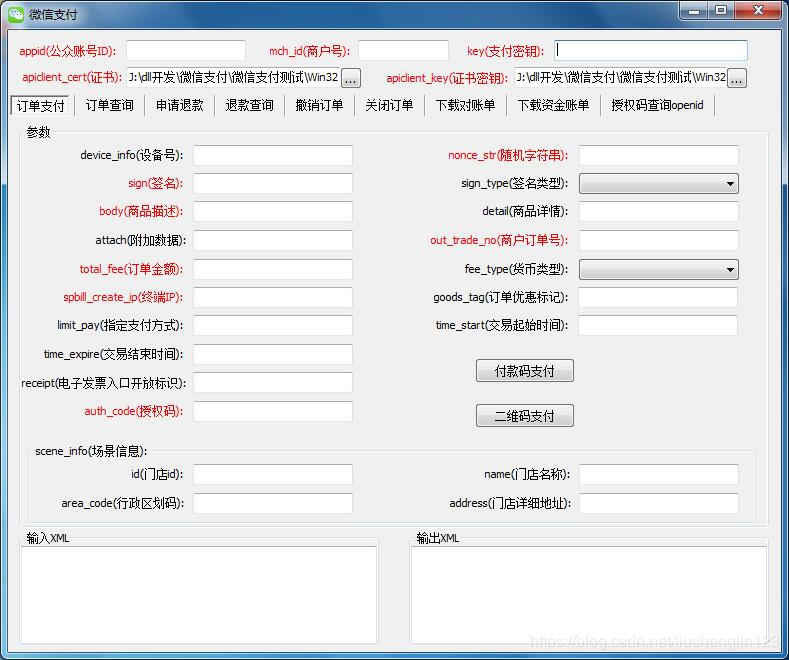Focus the total_fee input field
Image resolution: width=789 pixels, height=660 pixels.
coord(273,269)
